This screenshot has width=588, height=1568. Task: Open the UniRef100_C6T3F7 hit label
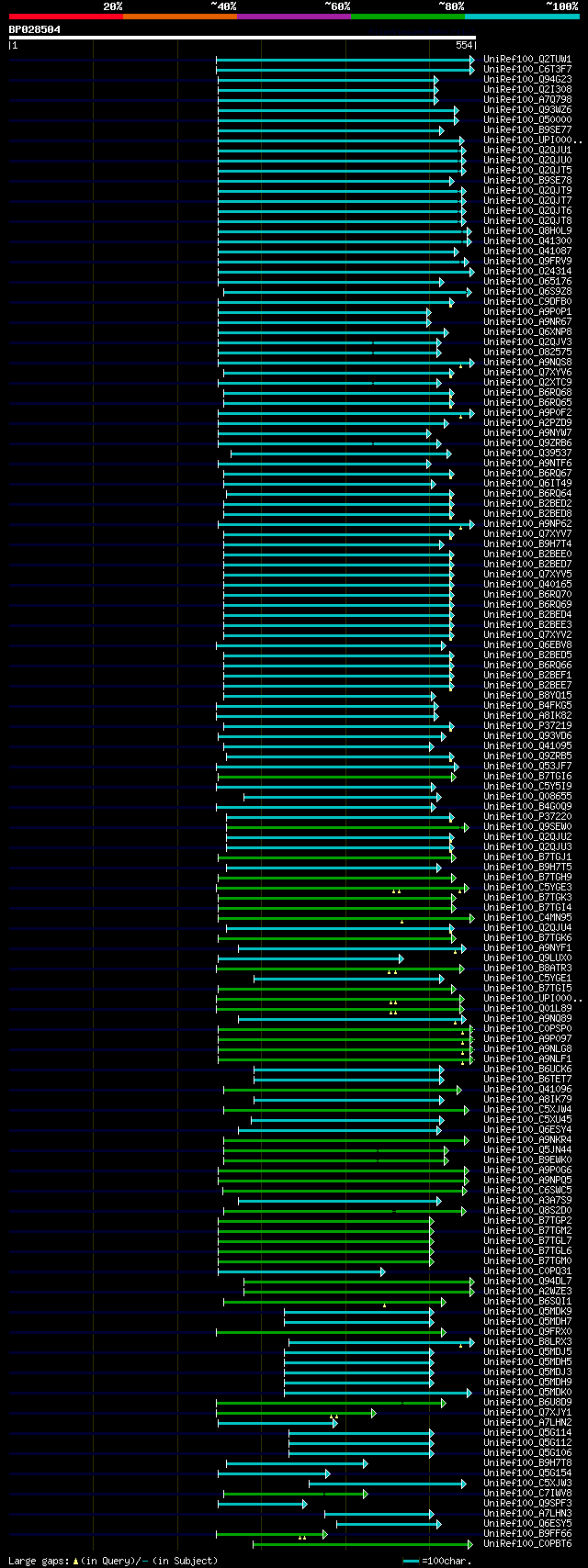click(527, 69)
